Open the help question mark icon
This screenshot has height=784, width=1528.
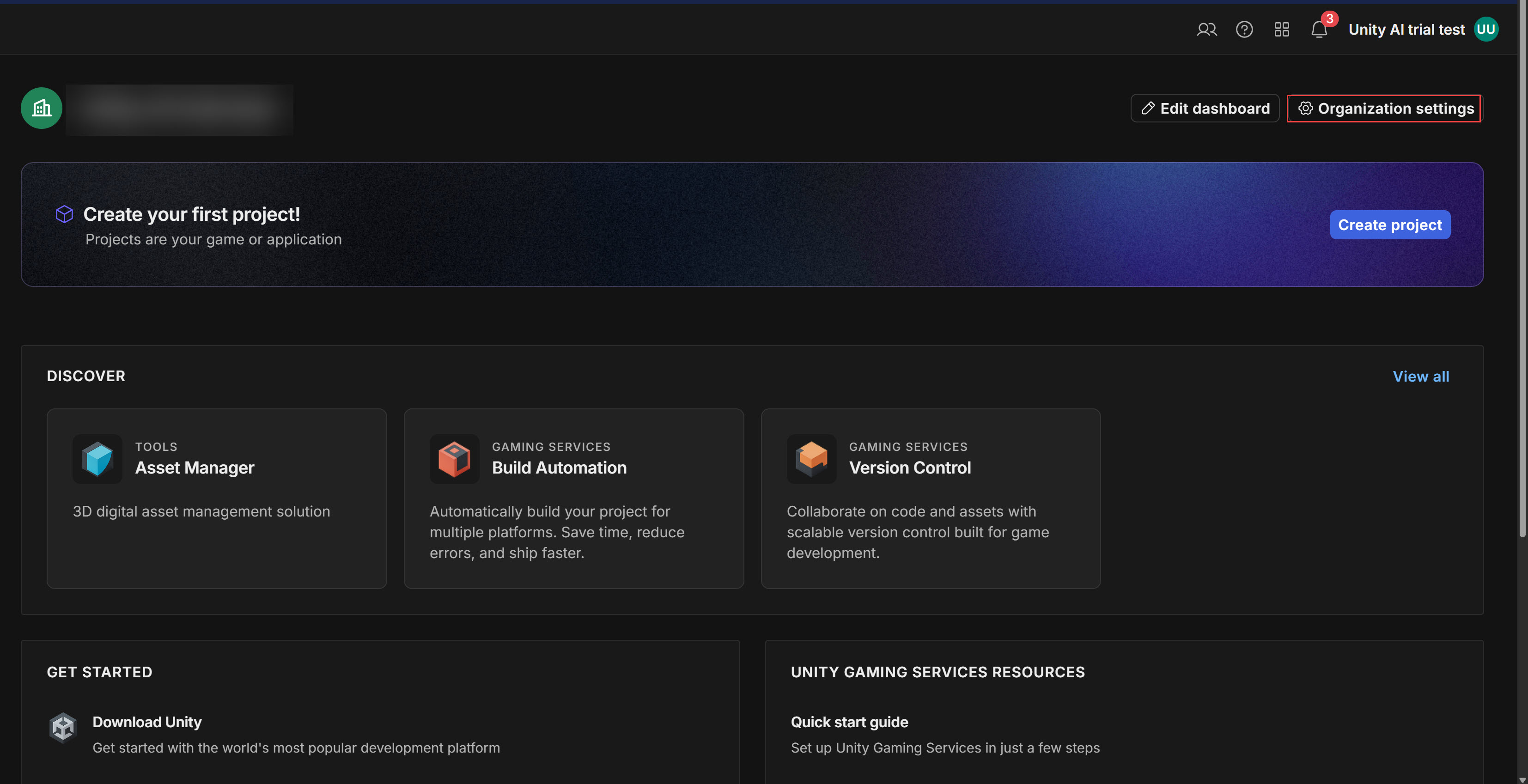pos(1244,30)
